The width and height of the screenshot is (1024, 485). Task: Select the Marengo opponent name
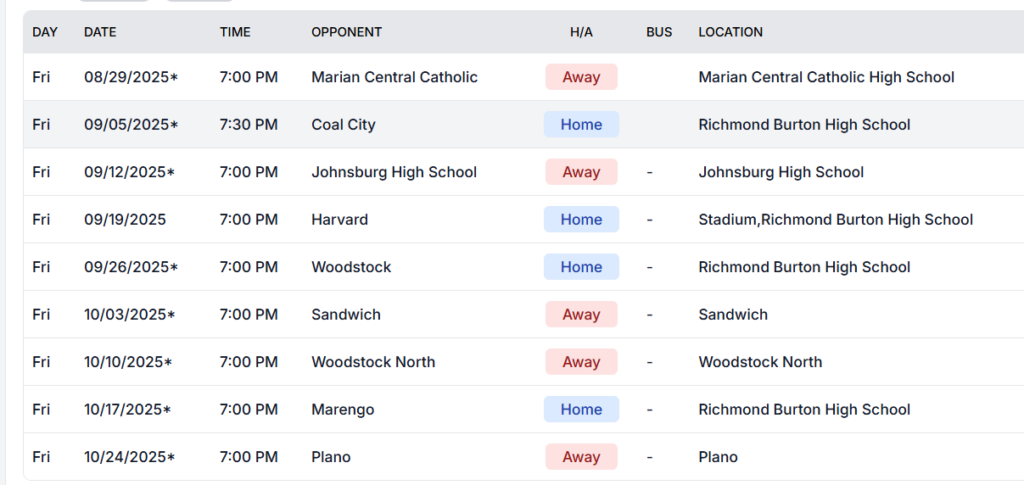tap(343, 410)
